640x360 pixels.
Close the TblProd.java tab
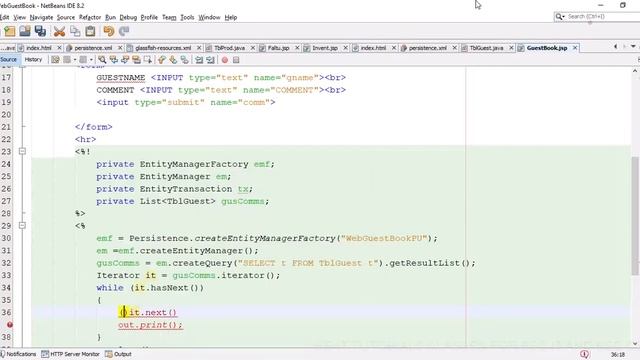point(253,48)
